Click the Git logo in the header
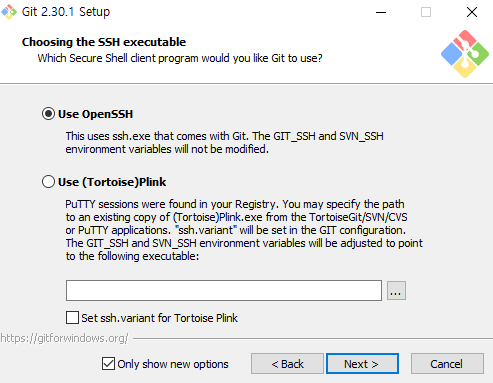 point(465,54)
